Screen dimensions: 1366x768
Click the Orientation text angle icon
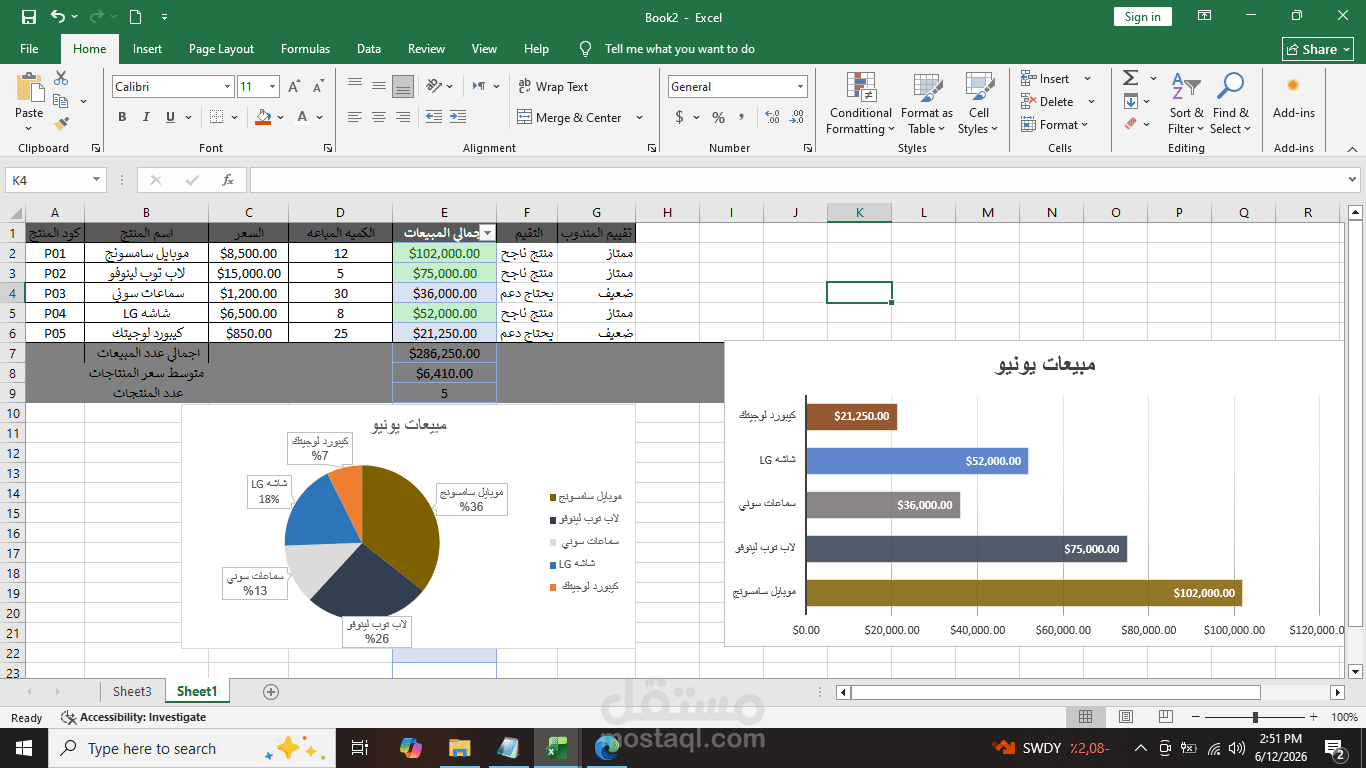pyautogui.click(x=433, y=86)
